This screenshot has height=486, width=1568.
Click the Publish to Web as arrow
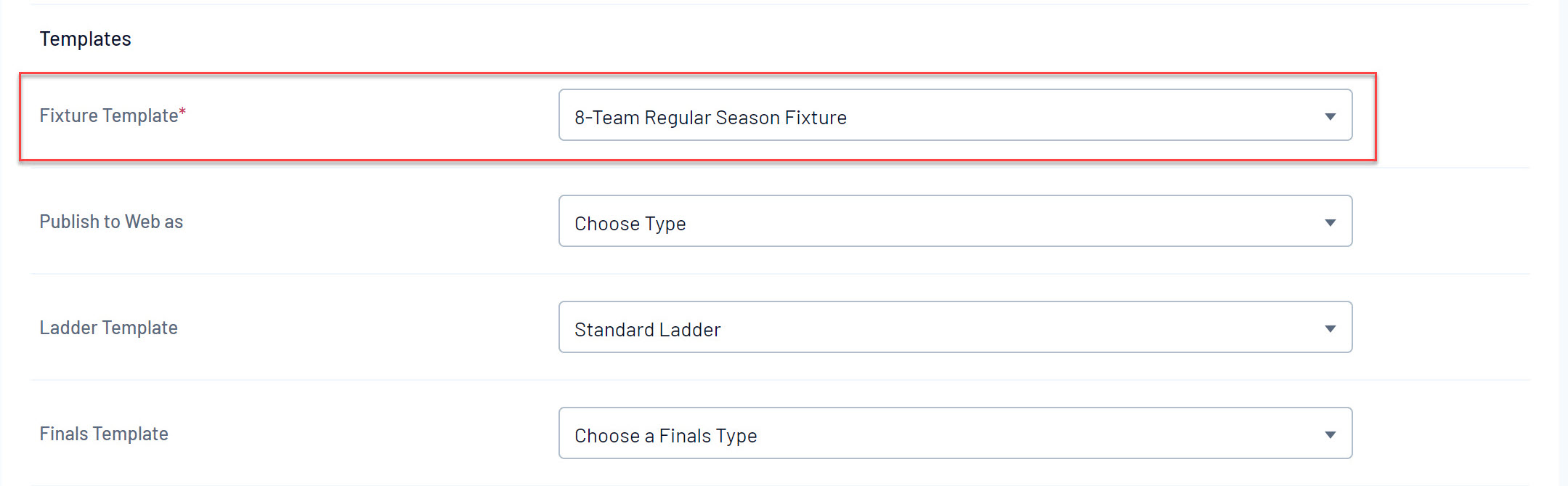tap(1330, 222)
